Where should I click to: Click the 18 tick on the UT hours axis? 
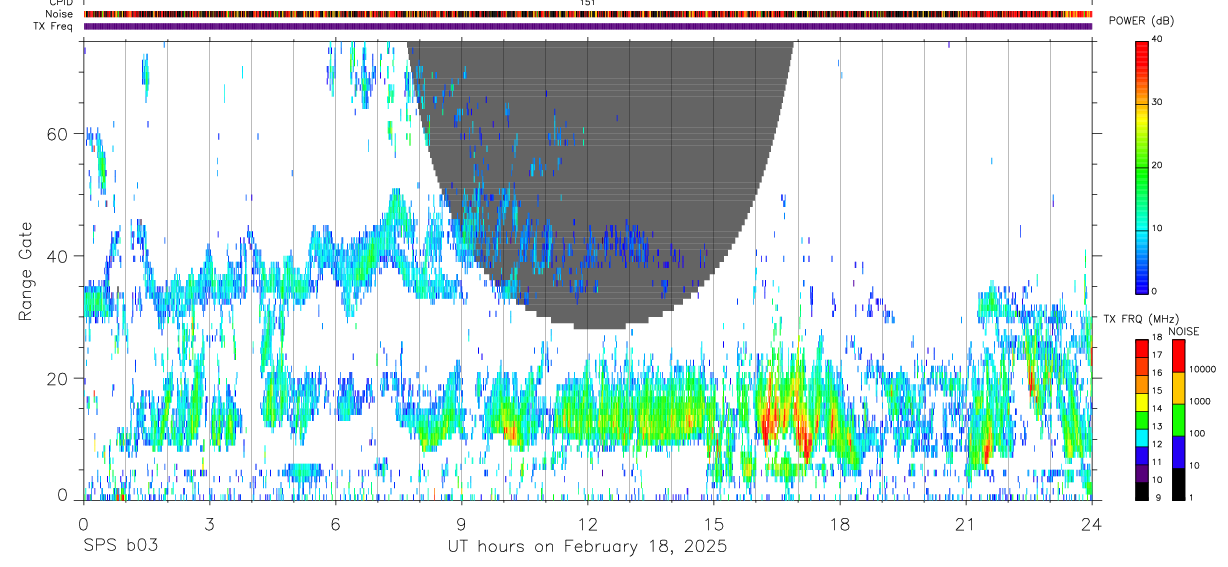(840, 523)
